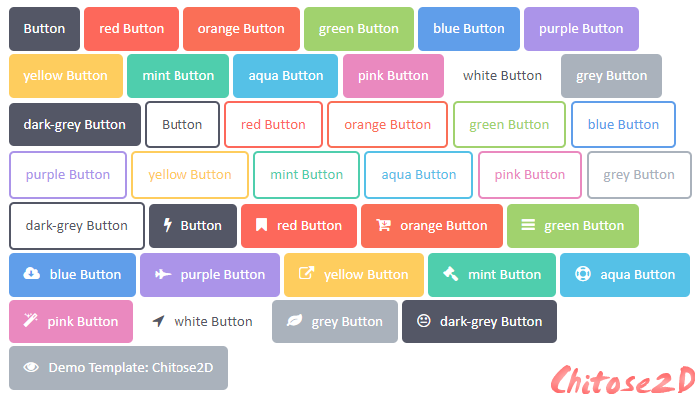Click the location arrow icon on white Button
The image size is (700, 400).
click(158, 321)
